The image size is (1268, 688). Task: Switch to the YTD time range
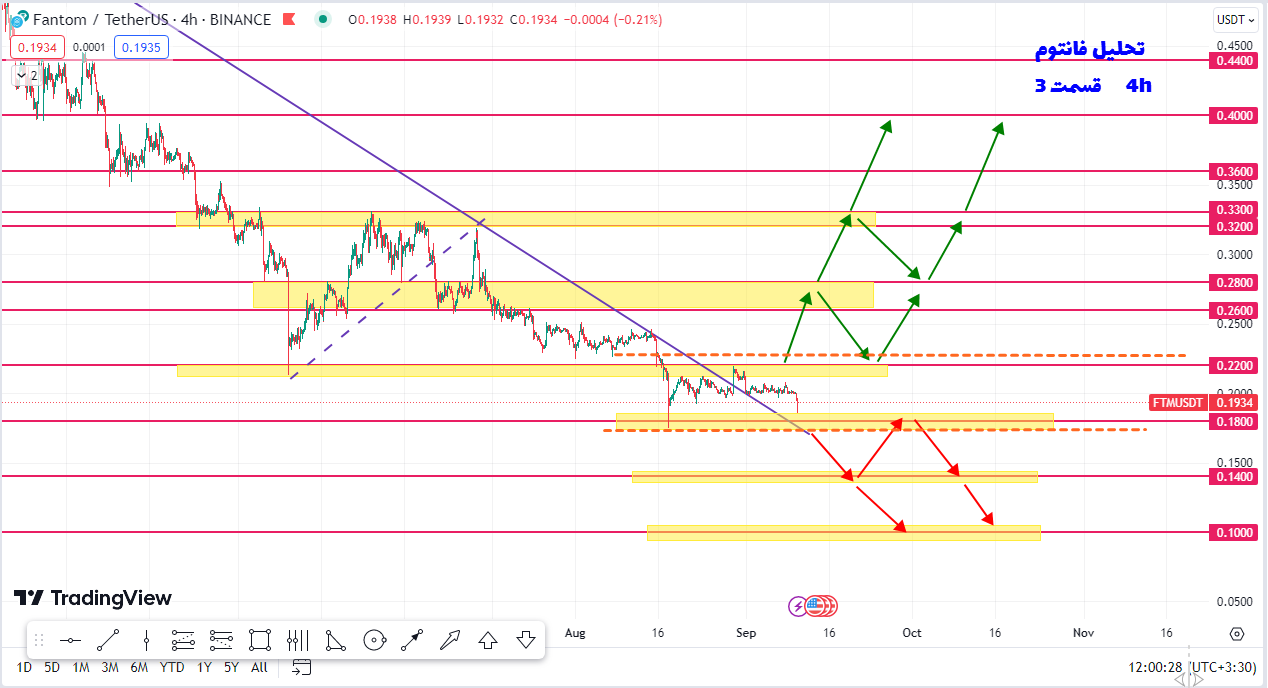point(172,667)
